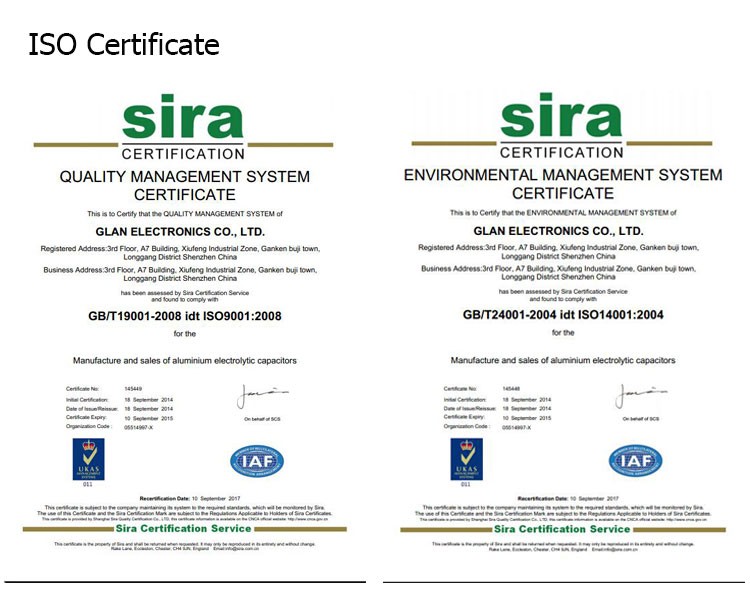Viewport: 750px width, 606px height.
Task: Click signature on quality certificate
Action: 262,396
